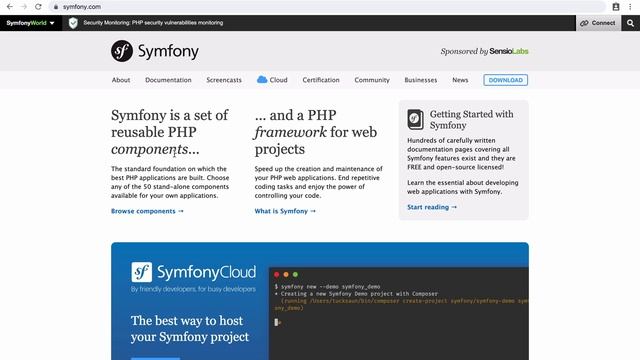Click the SymfonyCloud wordmark in the banner
Screen dimensions: 640x360
click(207, 272)
